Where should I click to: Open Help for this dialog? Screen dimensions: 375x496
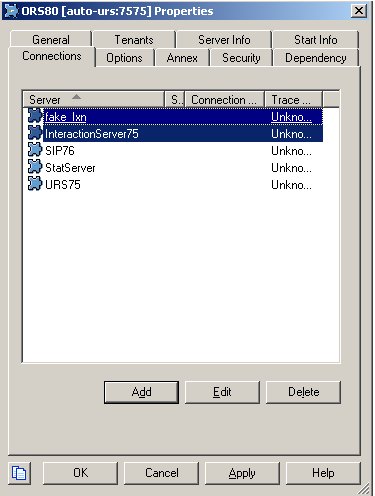[x=323, y=473]
